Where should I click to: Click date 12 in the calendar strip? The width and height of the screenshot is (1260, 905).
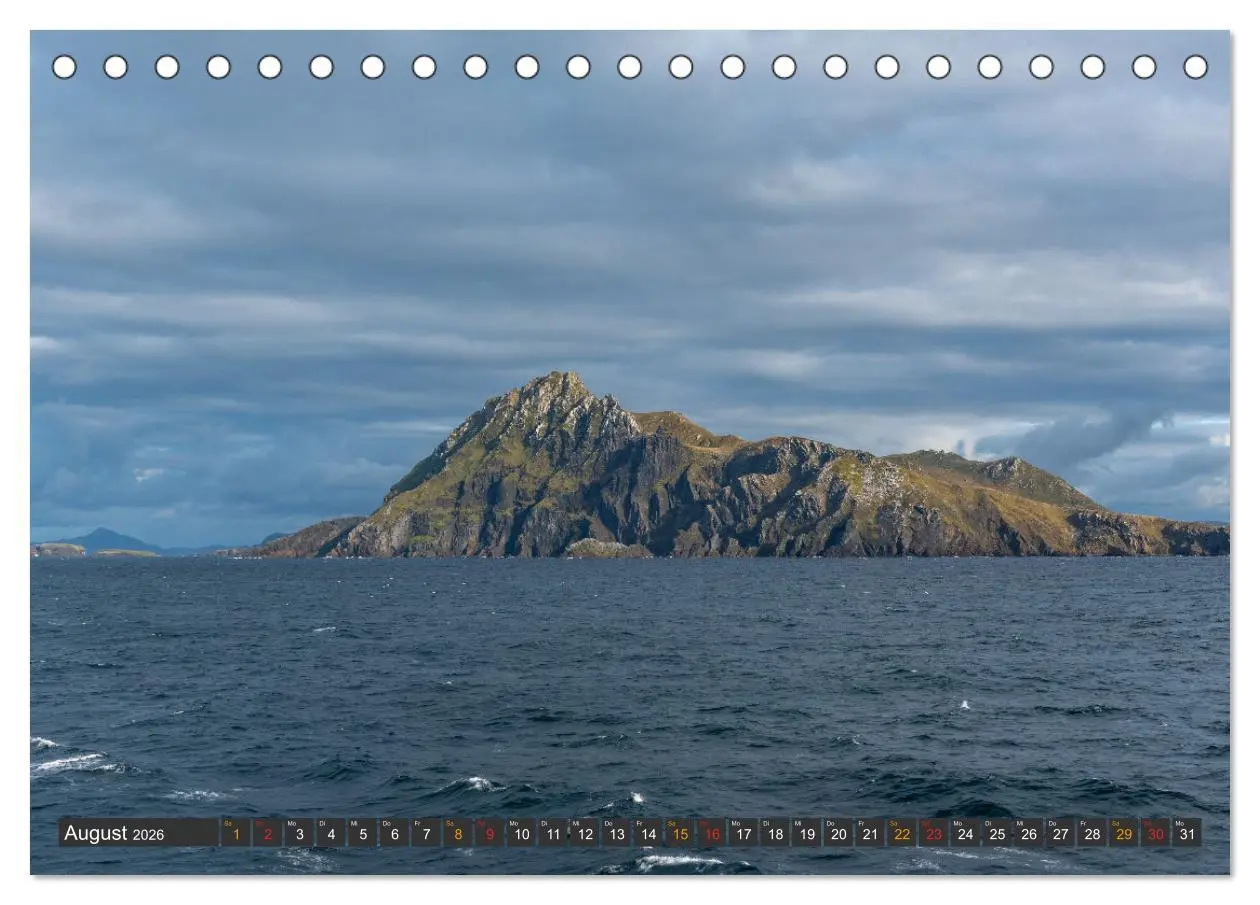tap(585, 832)
